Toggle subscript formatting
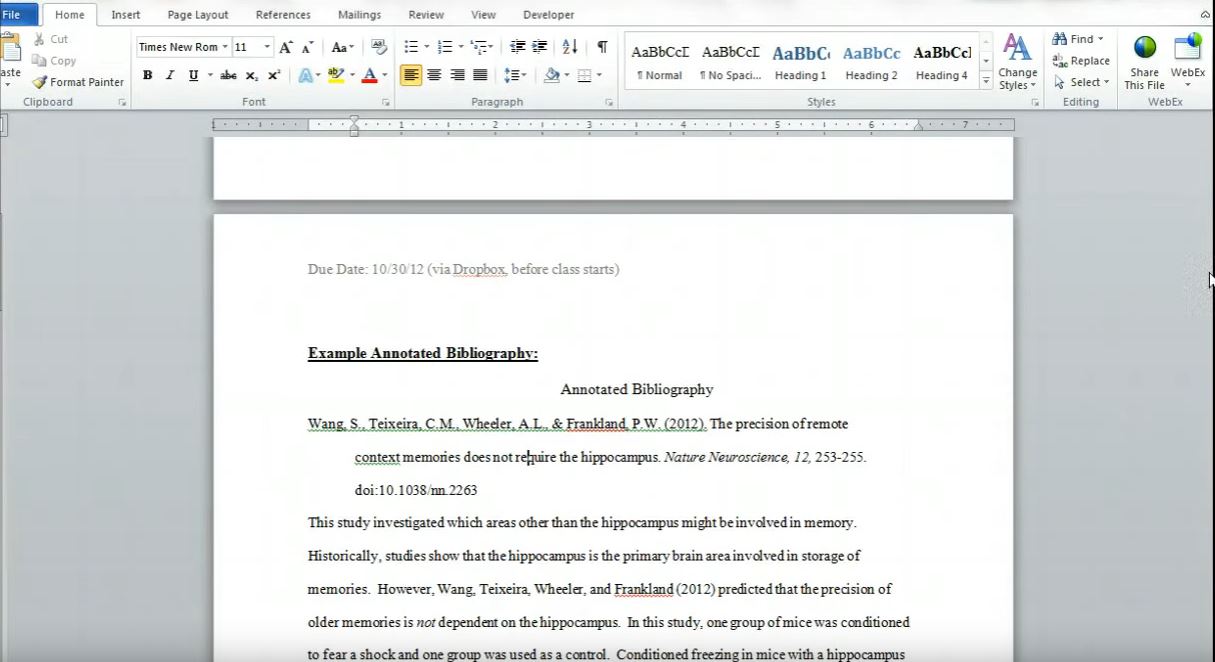This screenshot has height=662, width=1215. click(x=252, y=75)
